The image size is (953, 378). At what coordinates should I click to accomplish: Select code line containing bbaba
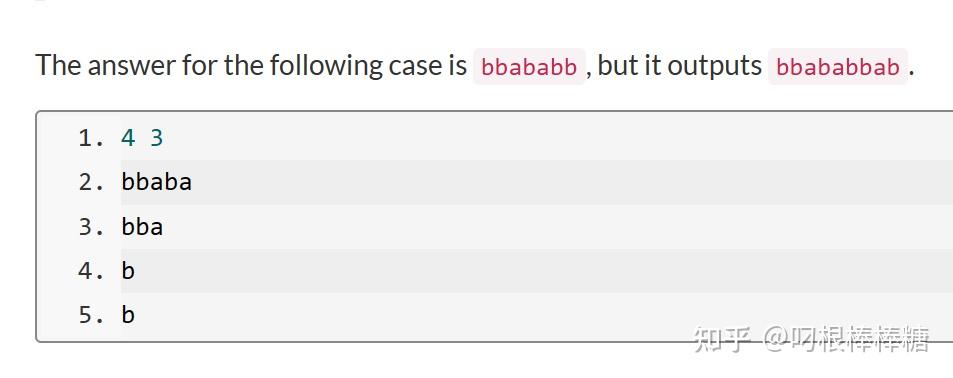537,182
